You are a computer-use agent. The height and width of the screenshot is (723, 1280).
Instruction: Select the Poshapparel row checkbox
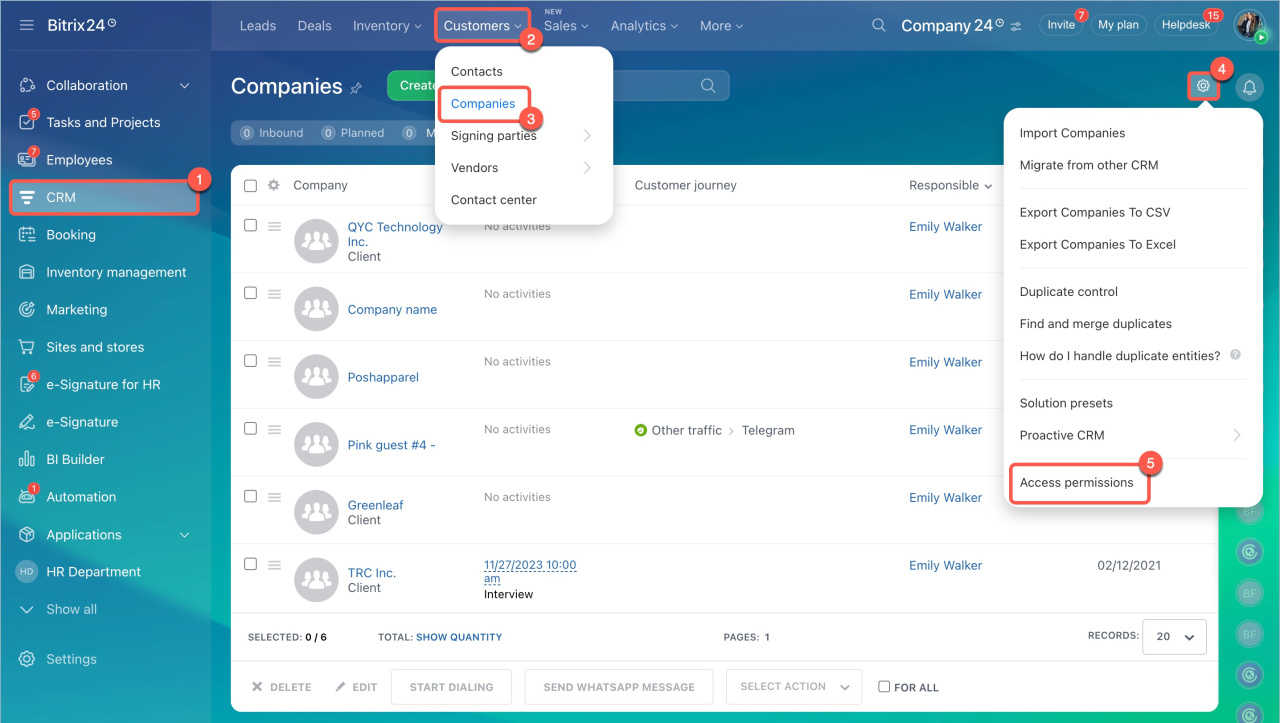pos(251,361)
